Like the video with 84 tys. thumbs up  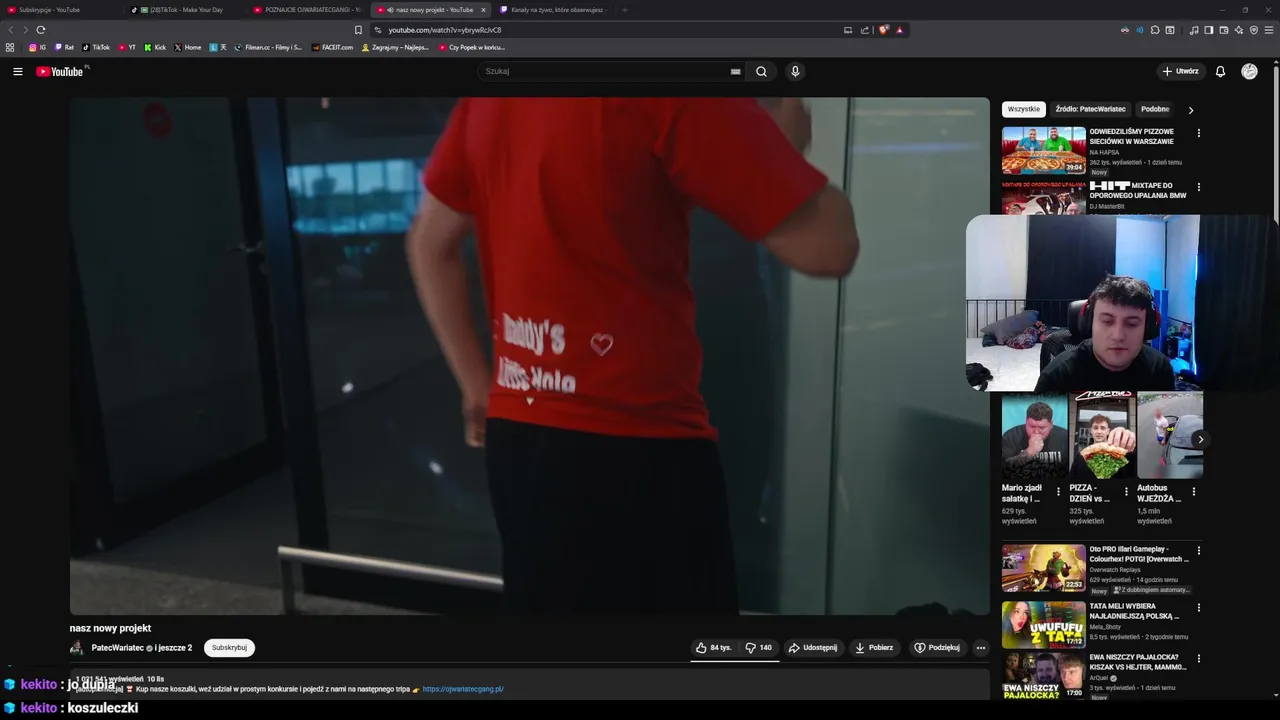[x=714, y=648]
